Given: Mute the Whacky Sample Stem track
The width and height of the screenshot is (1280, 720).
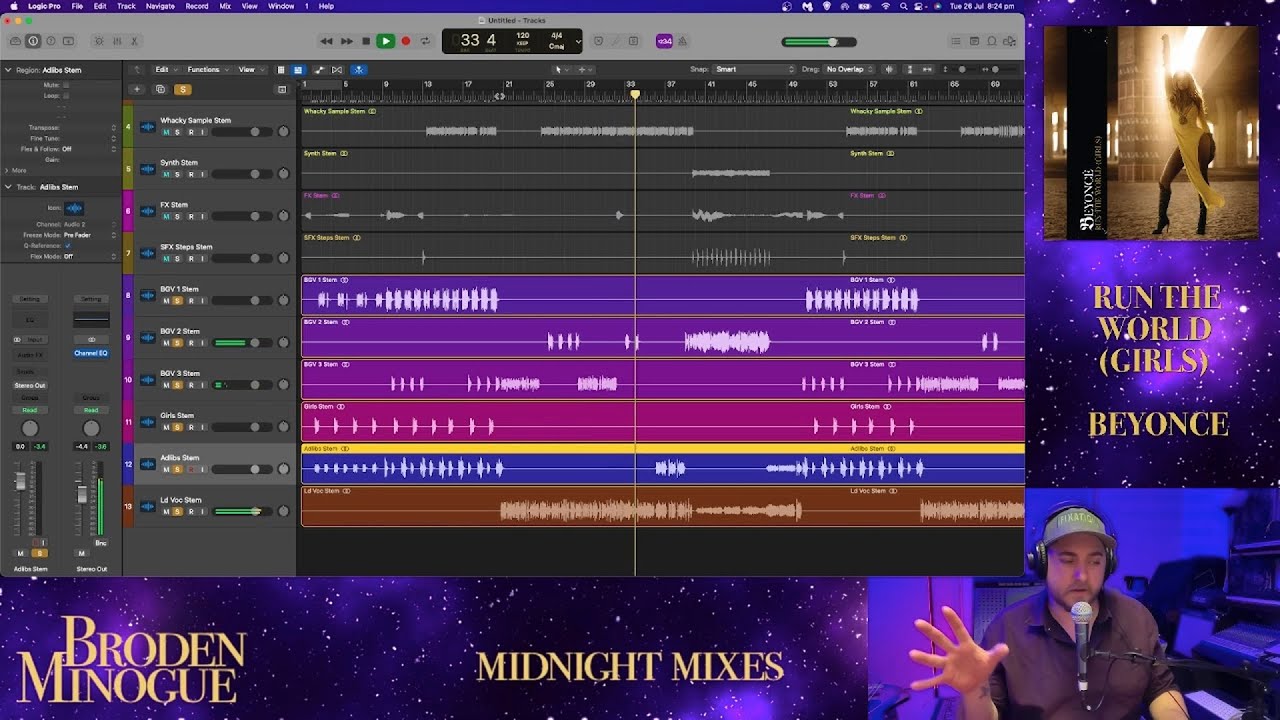Looking at the screenshot, I should pos(166,132).
